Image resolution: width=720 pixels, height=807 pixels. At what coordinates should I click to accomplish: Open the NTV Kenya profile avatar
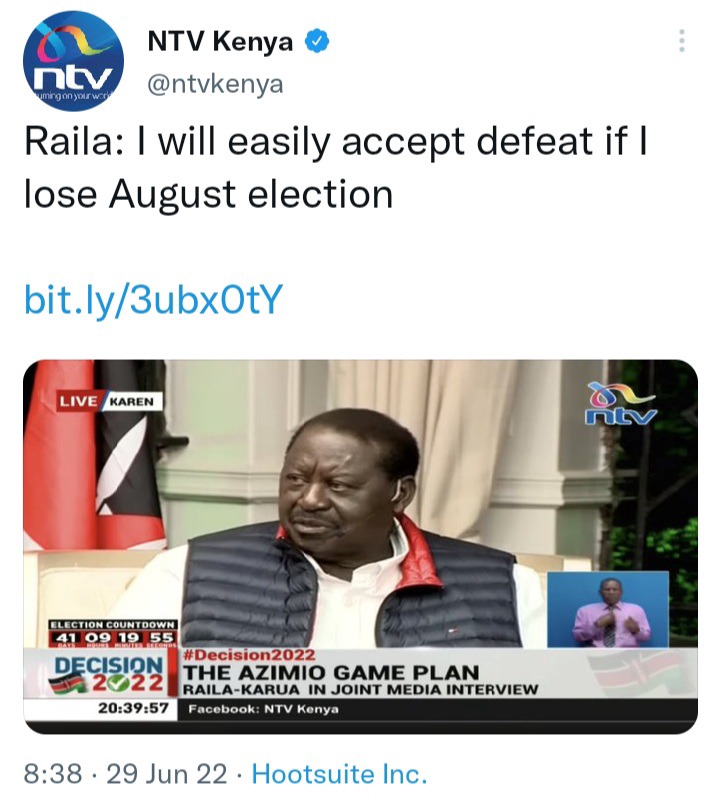(x=73, y=61)
